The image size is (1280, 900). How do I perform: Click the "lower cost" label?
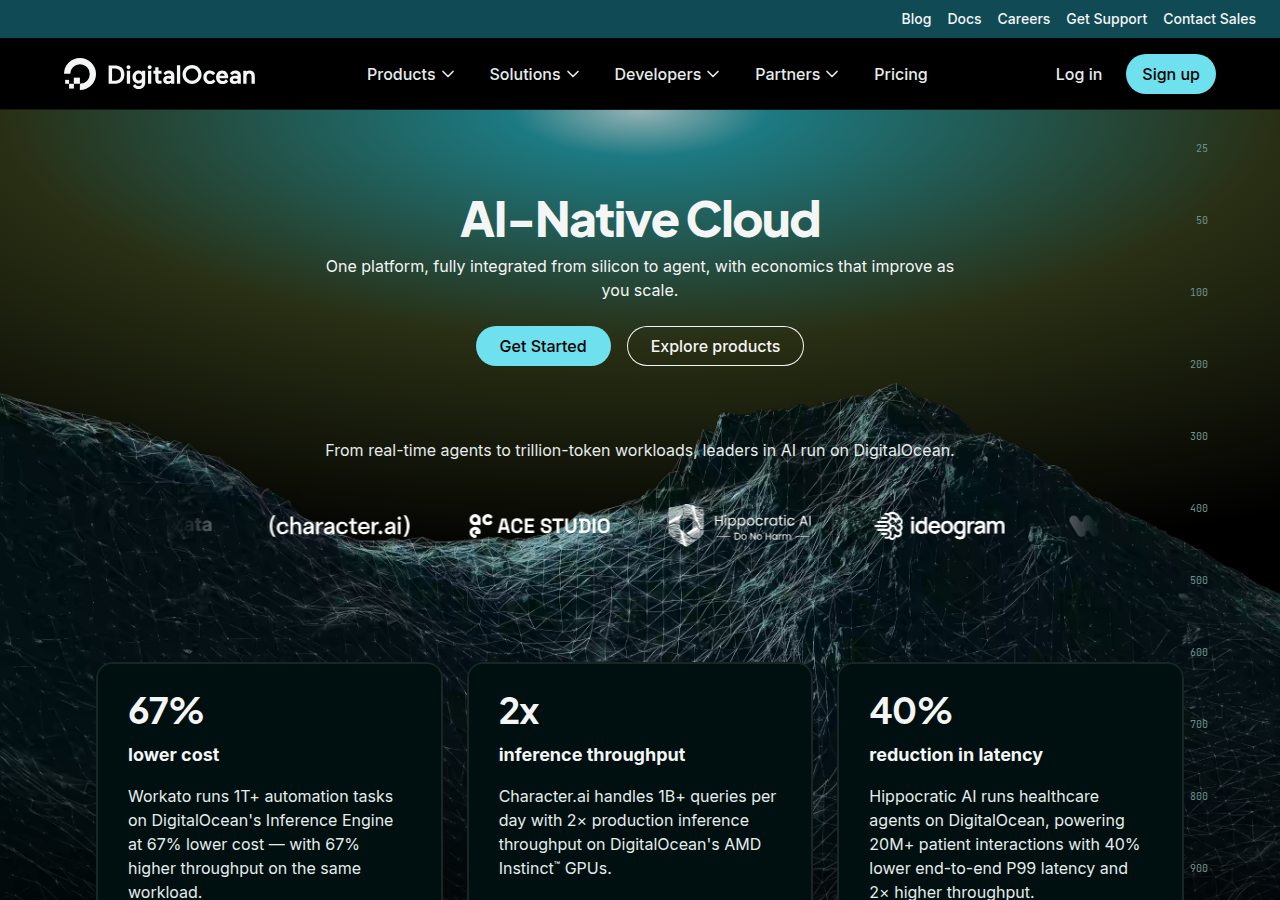(174, 755)
